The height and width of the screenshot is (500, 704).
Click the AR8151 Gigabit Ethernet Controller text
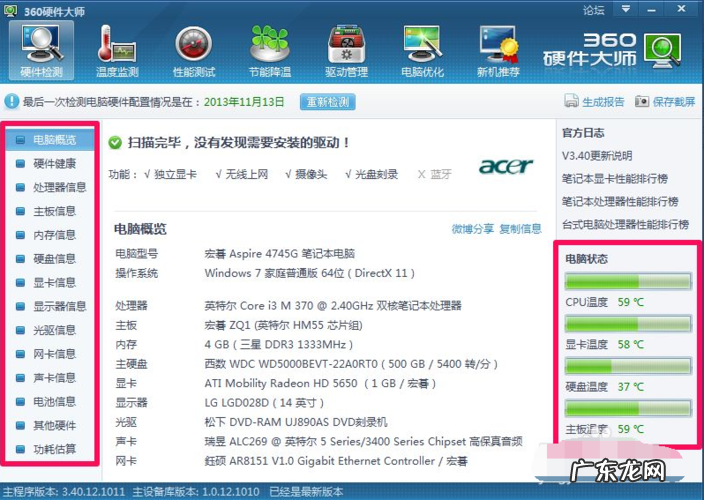336,461
